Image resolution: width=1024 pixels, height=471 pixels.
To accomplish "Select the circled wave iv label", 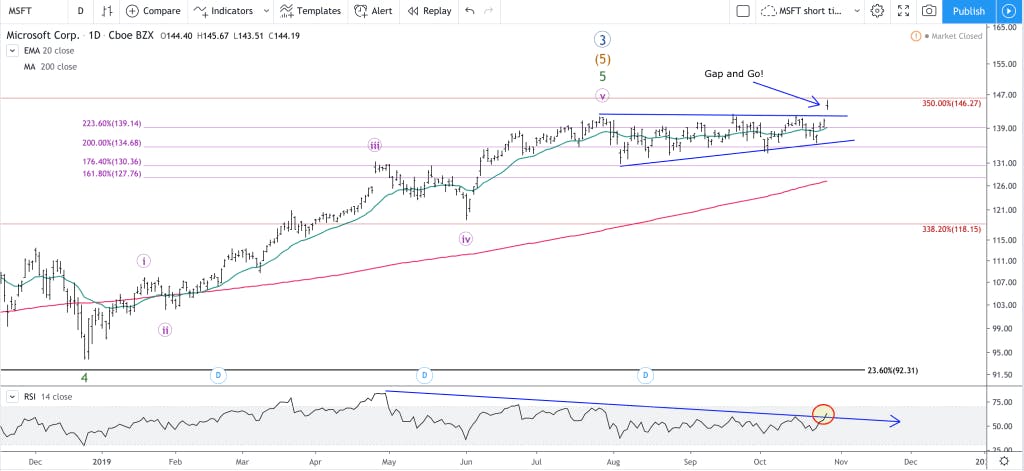I will [x=465, y=238].
